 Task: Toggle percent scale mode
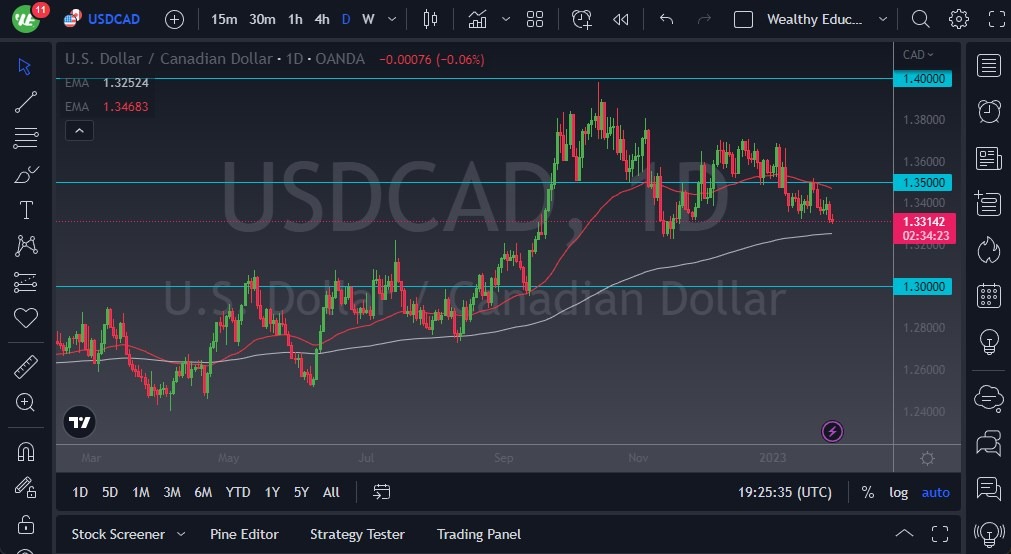[x=868, y=492]
